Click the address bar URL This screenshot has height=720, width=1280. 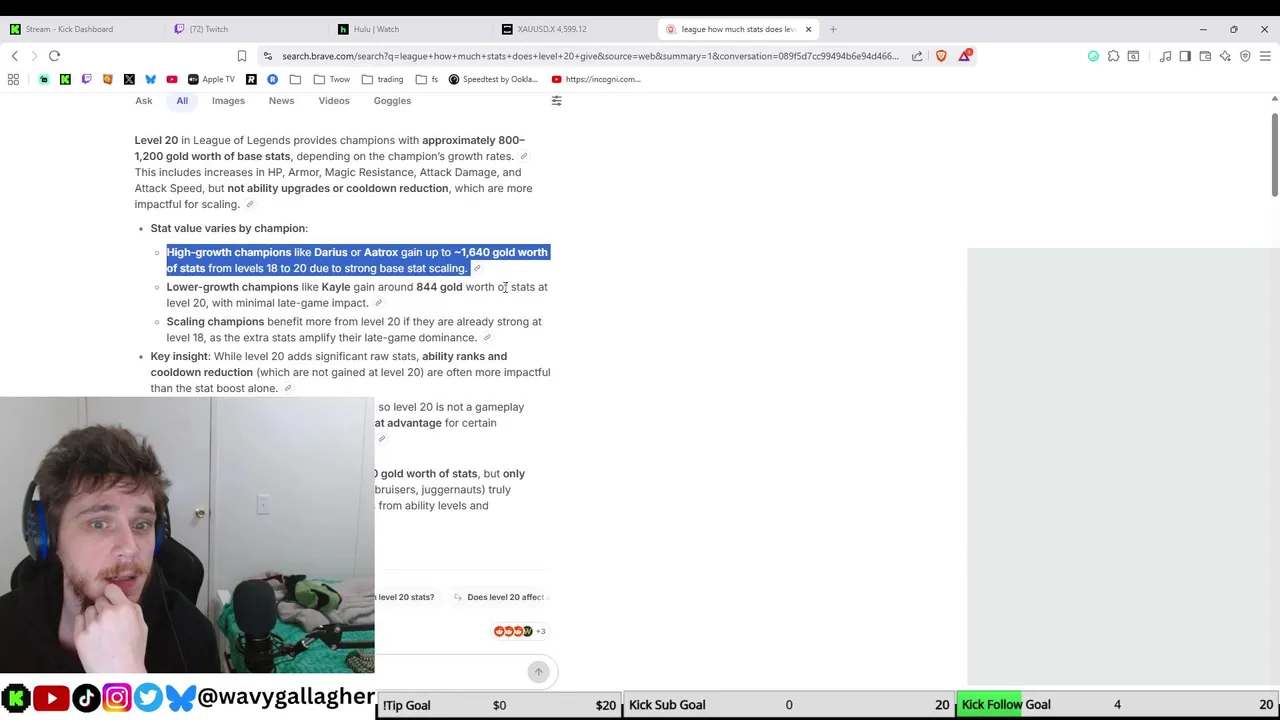(590, 56)
